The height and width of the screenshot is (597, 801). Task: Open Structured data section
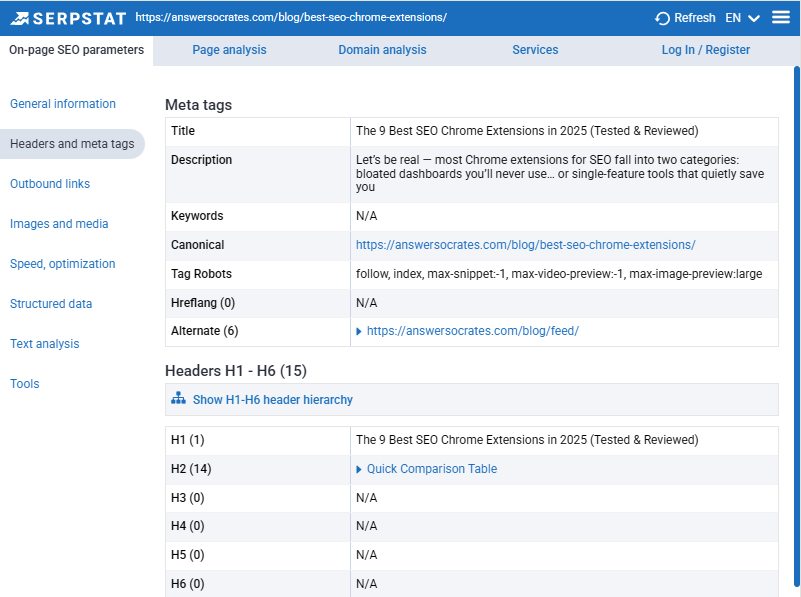pos(50,303)
